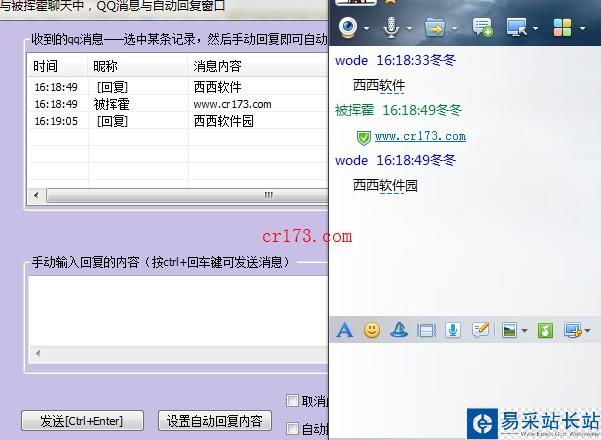Click 西西软件园 message text in chat
This screenshot has height=440, width=601.
click(385, 185)
